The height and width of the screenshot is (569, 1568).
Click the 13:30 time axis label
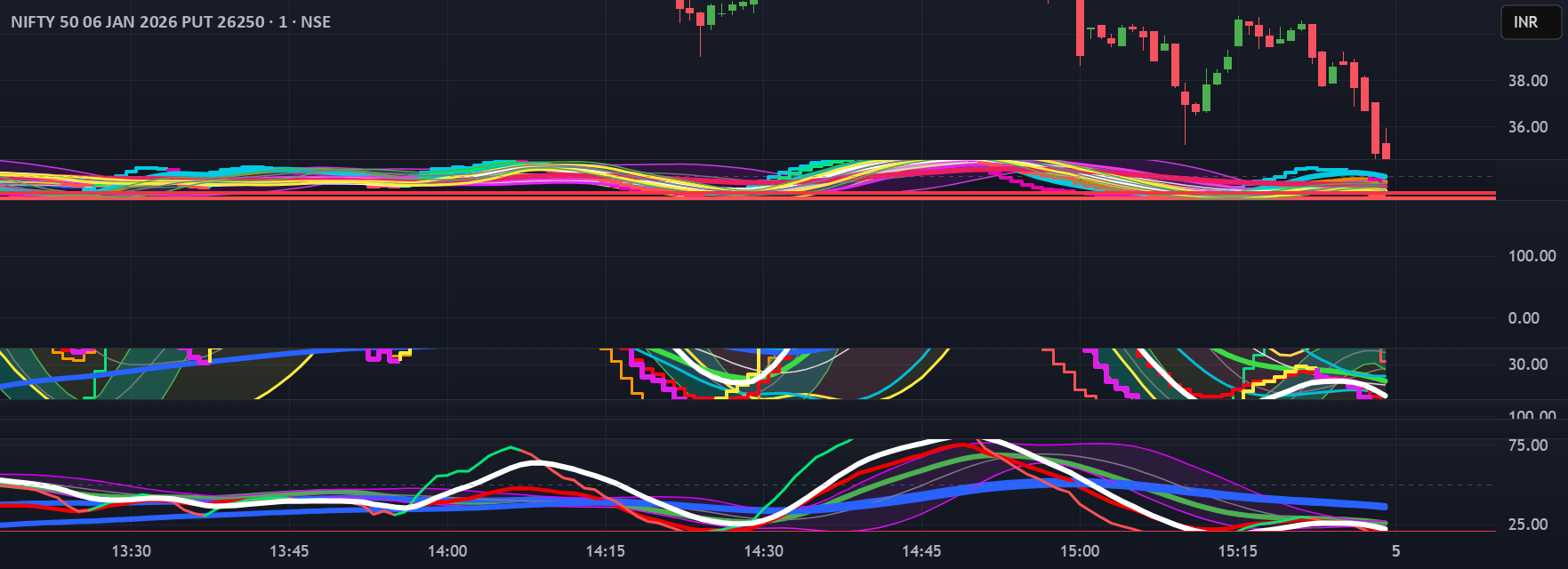tap(132, 551)
